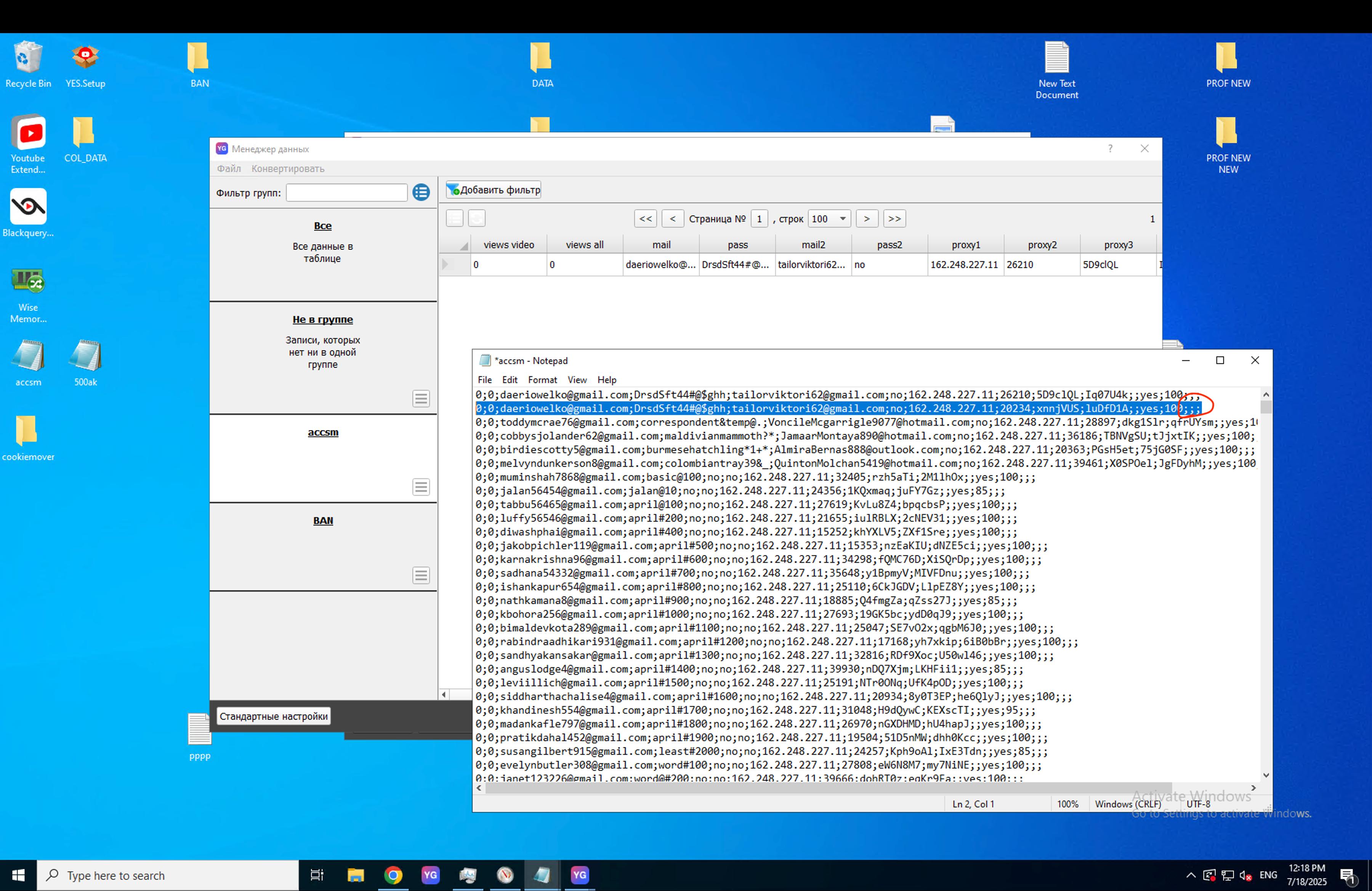Viewport: 1372px width, 891px height.
Task: Show hidden system tray icons chevron
Action: (x=1191, y=875)
